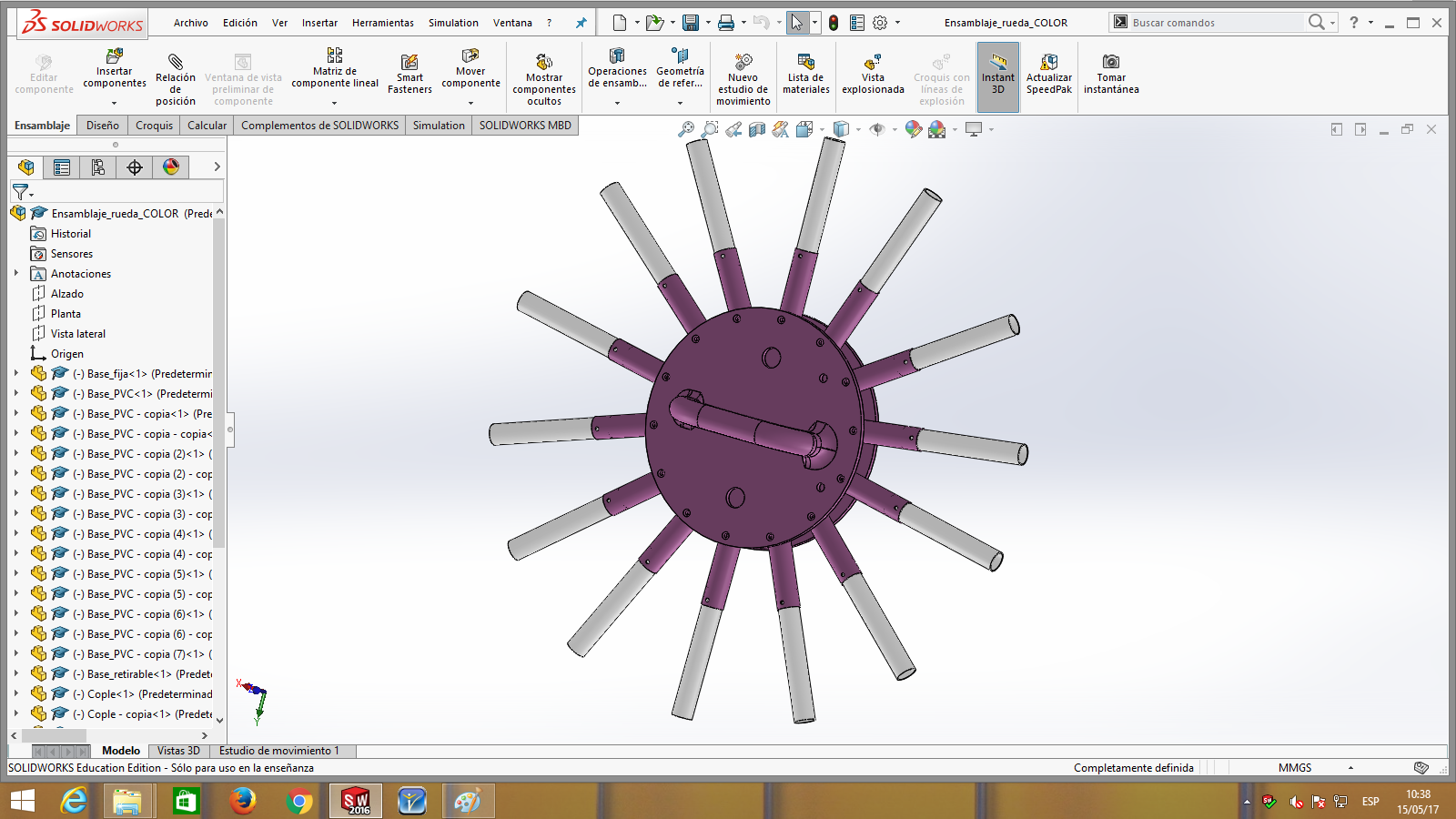
Task: Switch to SOLIDWORKS MBD tab
Action: point(525,126)
